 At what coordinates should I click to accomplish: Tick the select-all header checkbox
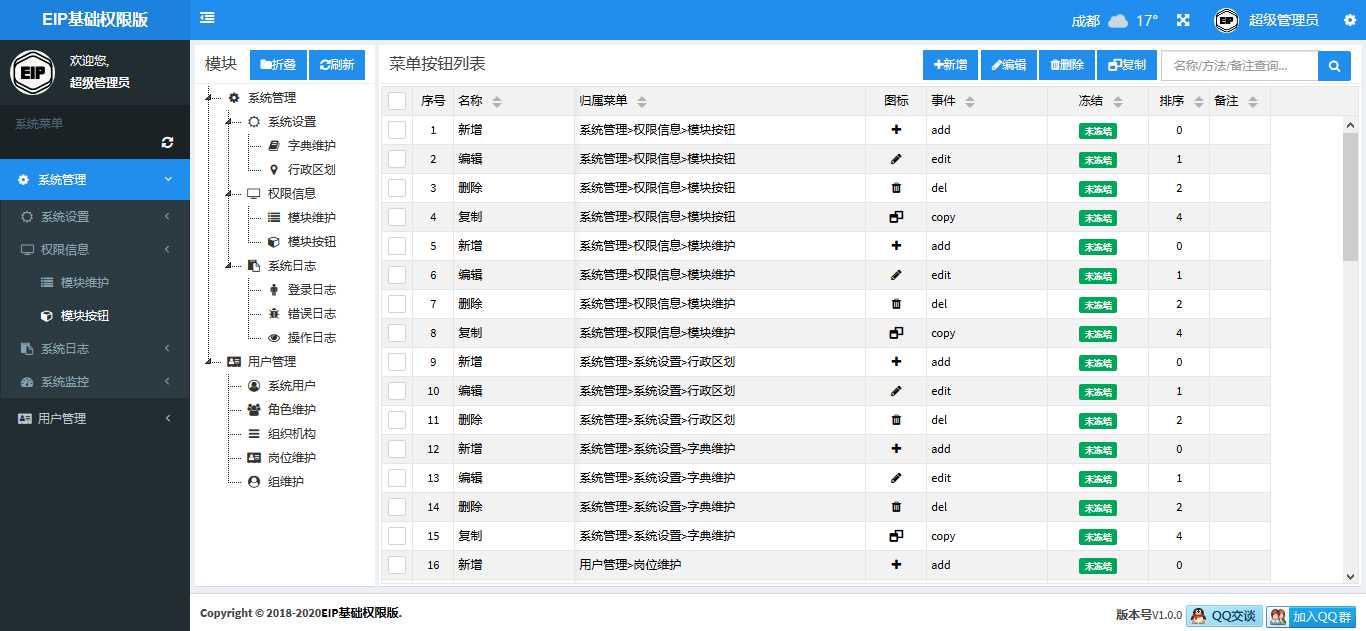(x=397, y=101)
